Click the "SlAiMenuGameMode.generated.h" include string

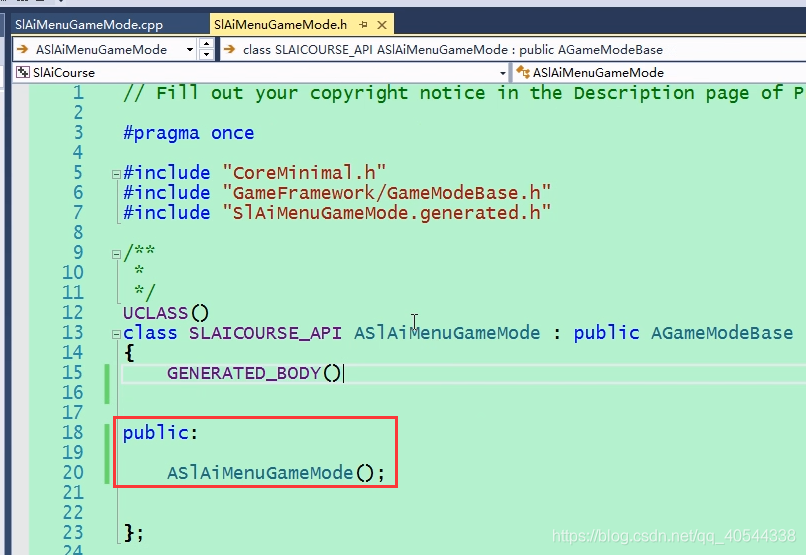click(387, 213)
